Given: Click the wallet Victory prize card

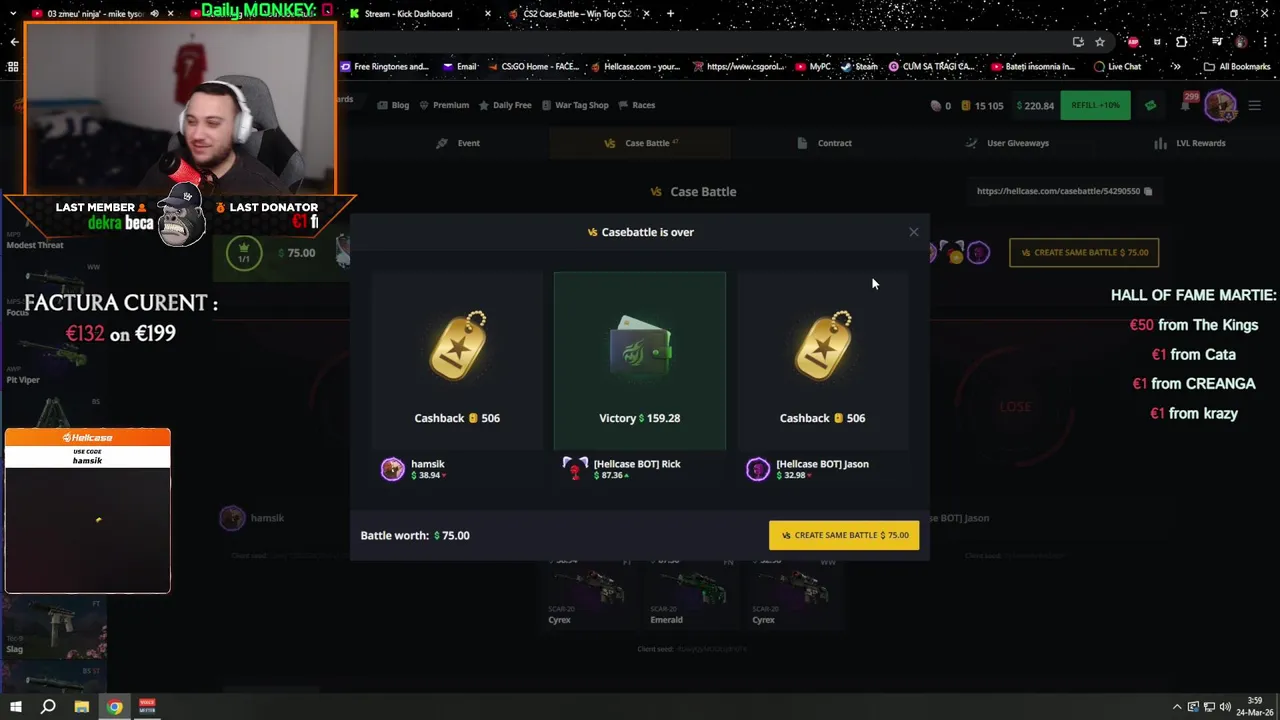Looking at the screenshot, I should (x=640, y=360).
